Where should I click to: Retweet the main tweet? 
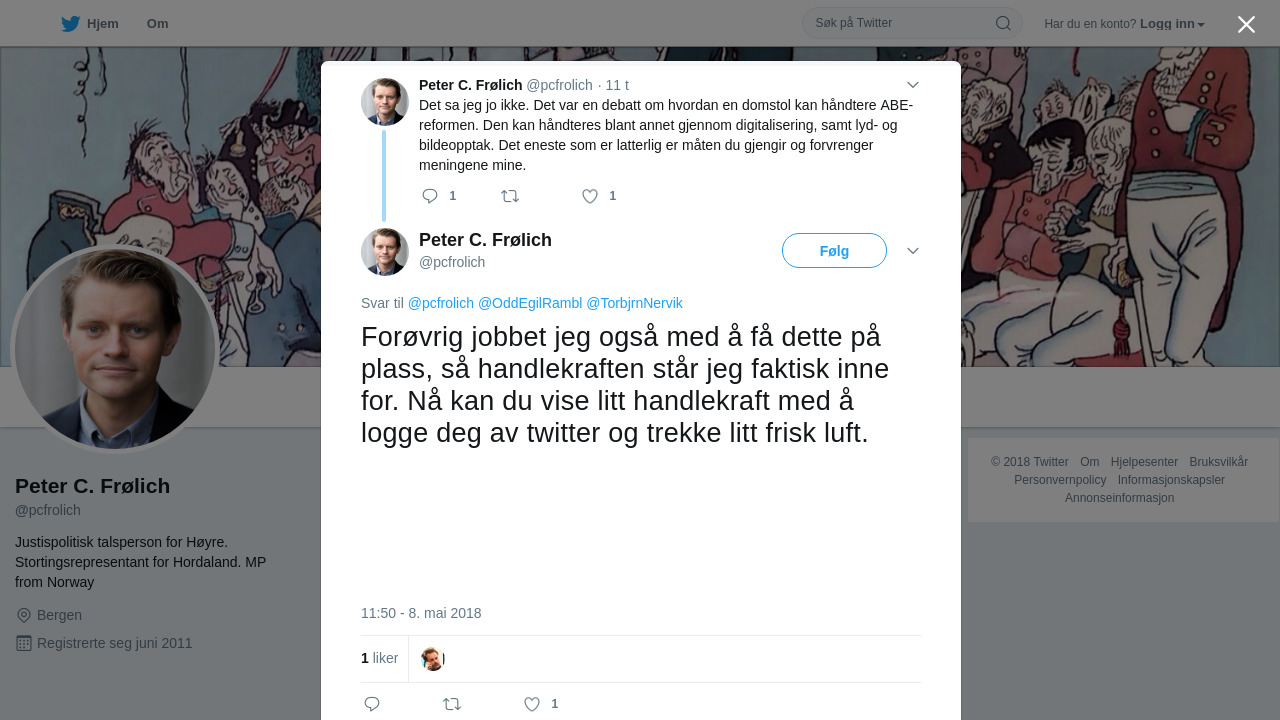pos(452,704)
